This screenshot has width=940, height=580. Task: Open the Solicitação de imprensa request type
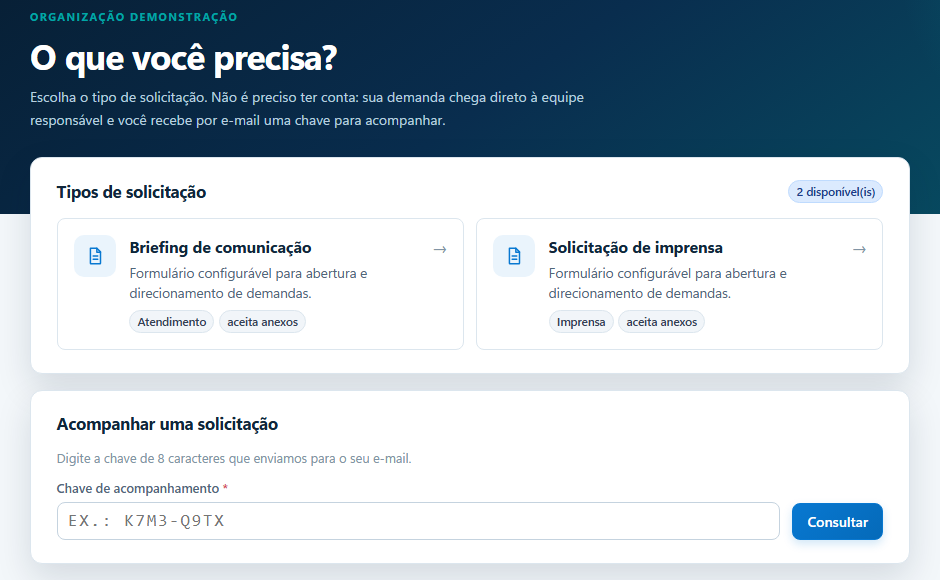pyautogui.click(x=679, y=284)
